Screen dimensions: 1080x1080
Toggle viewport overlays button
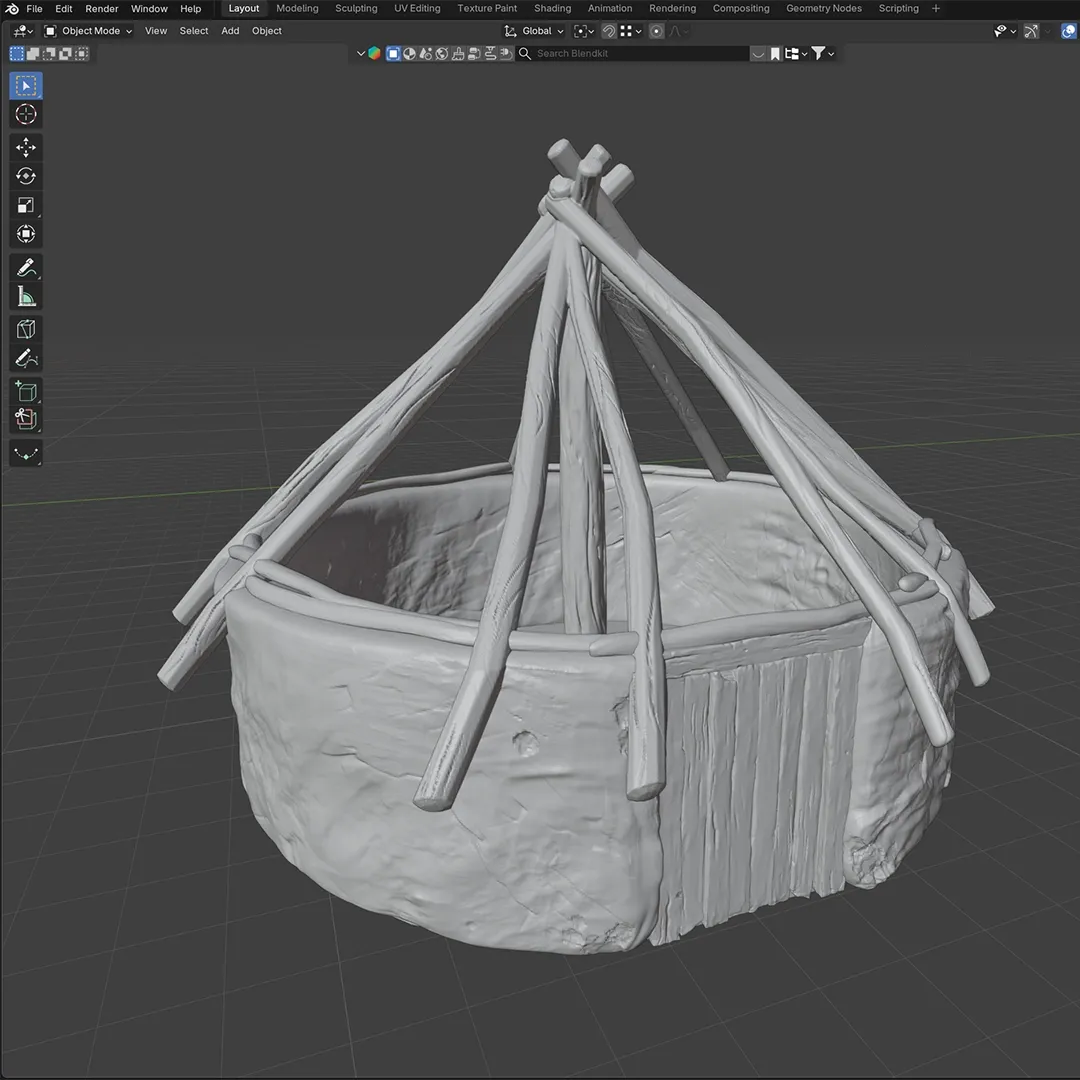(1068, 31)
